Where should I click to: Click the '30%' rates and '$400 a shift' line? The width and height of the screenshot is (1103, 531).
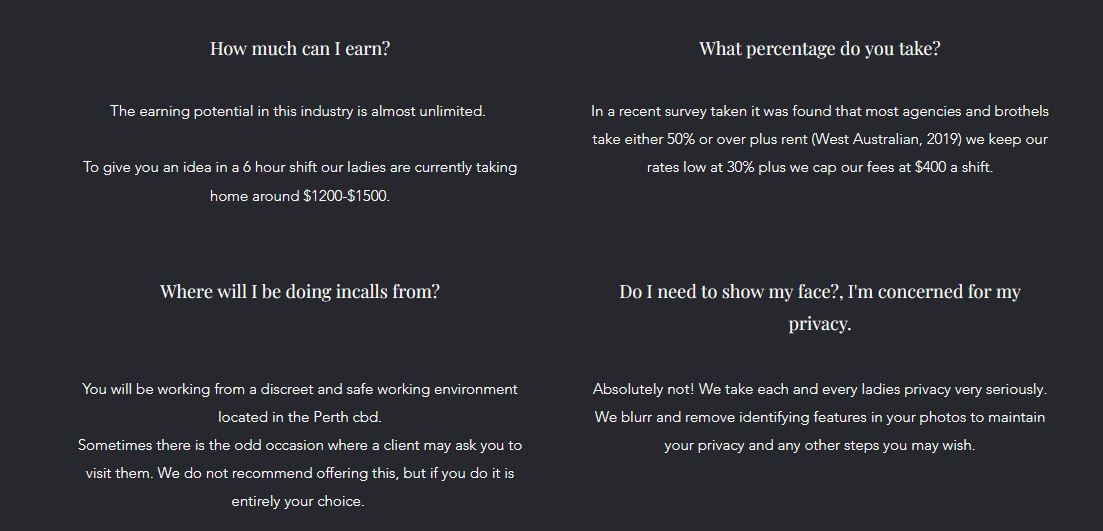point(820,167)
